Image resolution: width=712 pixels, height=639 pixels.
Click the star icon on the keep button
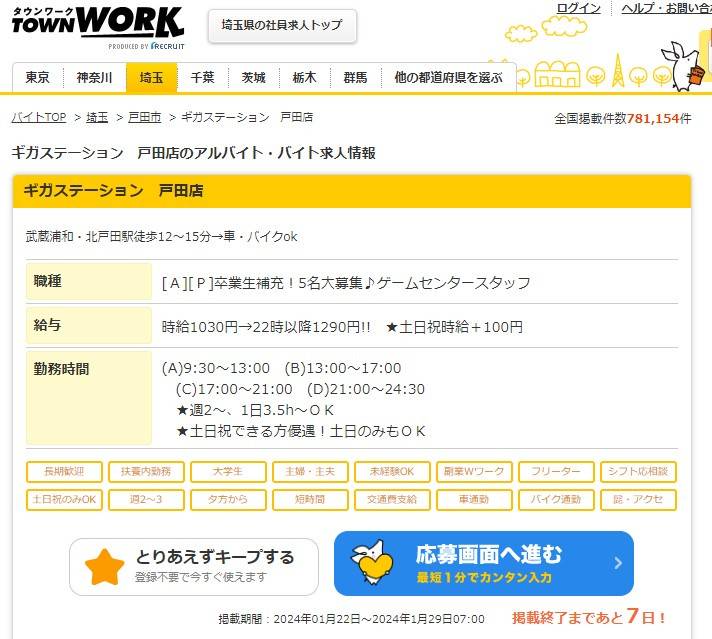pyautogui.click(x=104, y=567)
